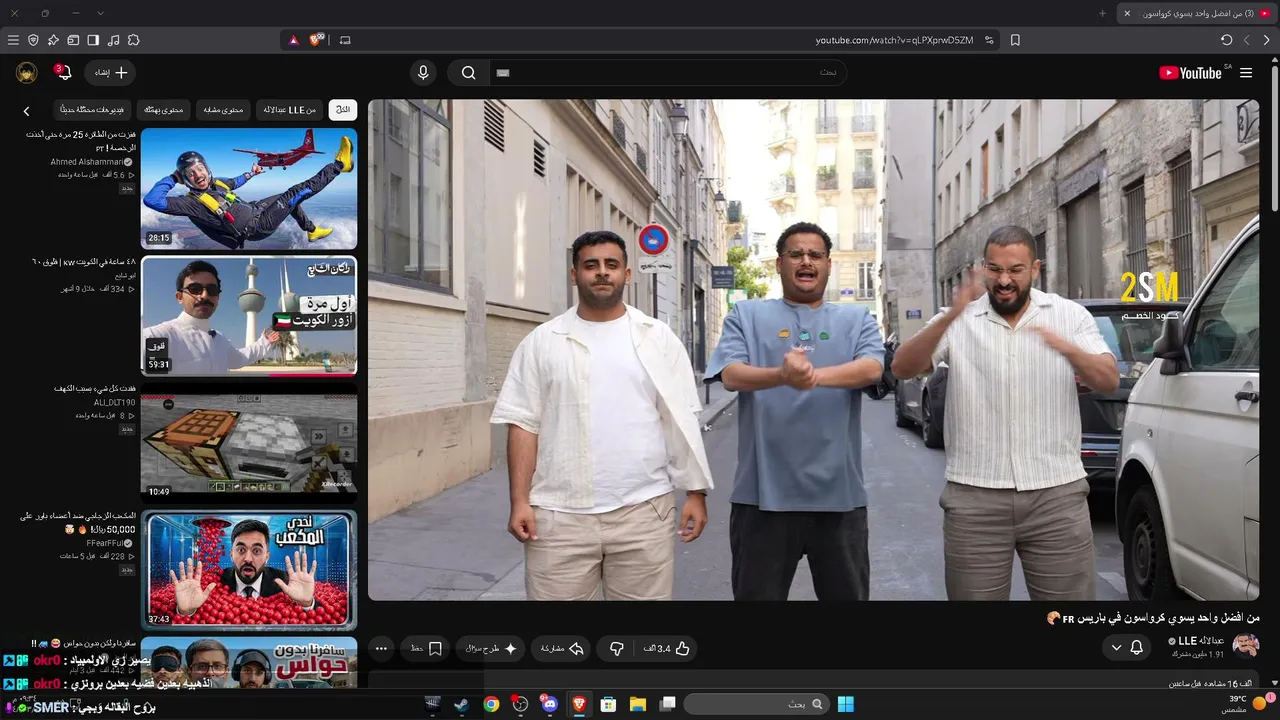Image resolution: width=1280 pixels, height=720 pixels.
Task: Select the محتوى مشابه filter chip
Action: (224, 110)
